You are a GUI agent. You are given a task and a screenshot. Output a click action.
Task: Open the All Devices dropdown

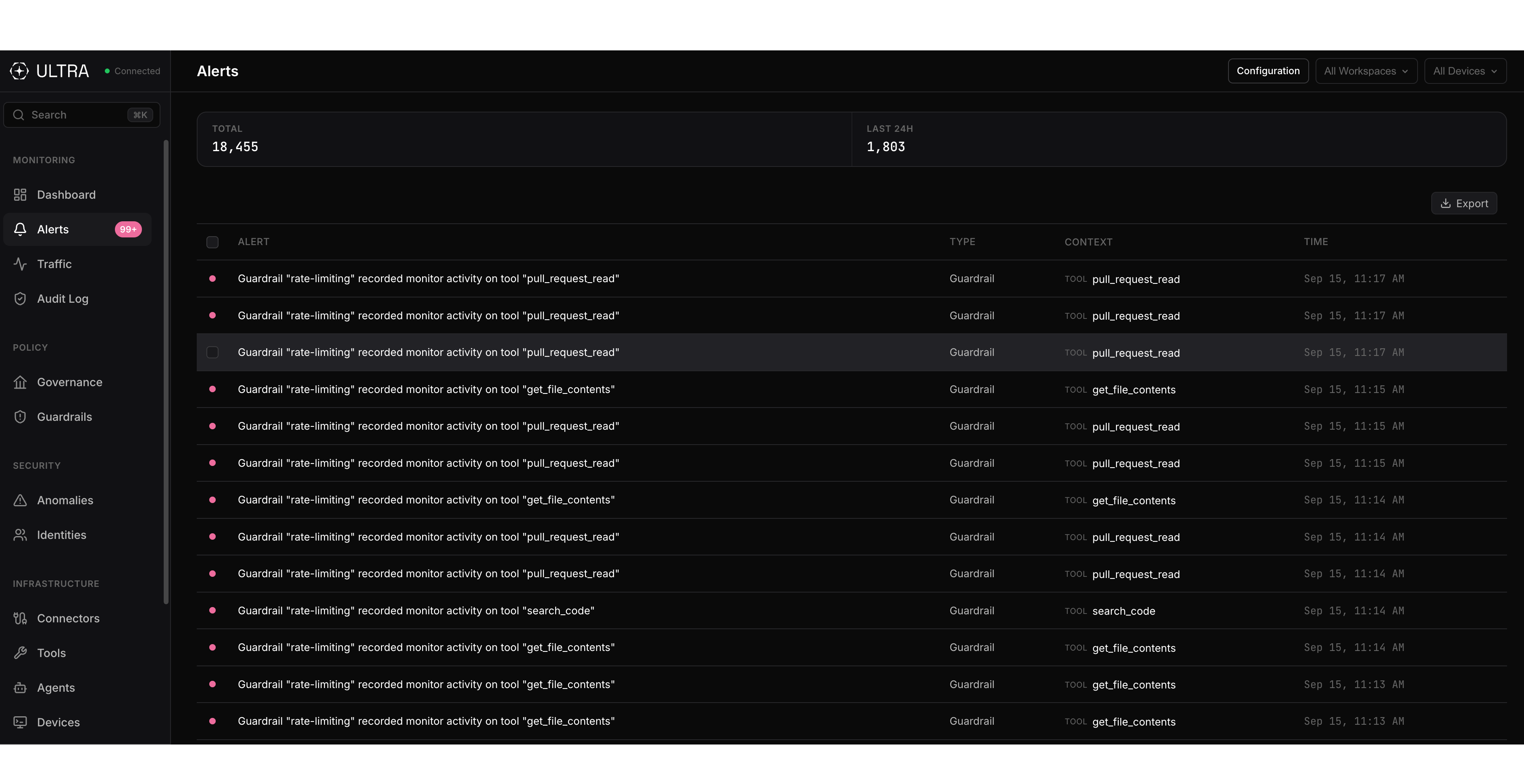point(1465,71)
